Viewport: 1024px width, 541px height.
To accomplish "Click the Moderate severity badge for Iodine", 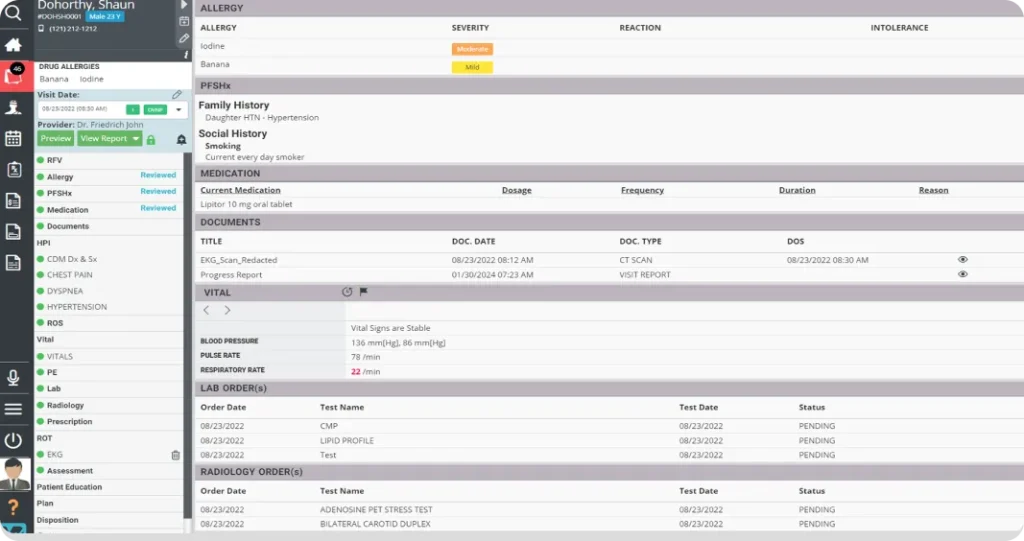I will [x=472, y=49].
